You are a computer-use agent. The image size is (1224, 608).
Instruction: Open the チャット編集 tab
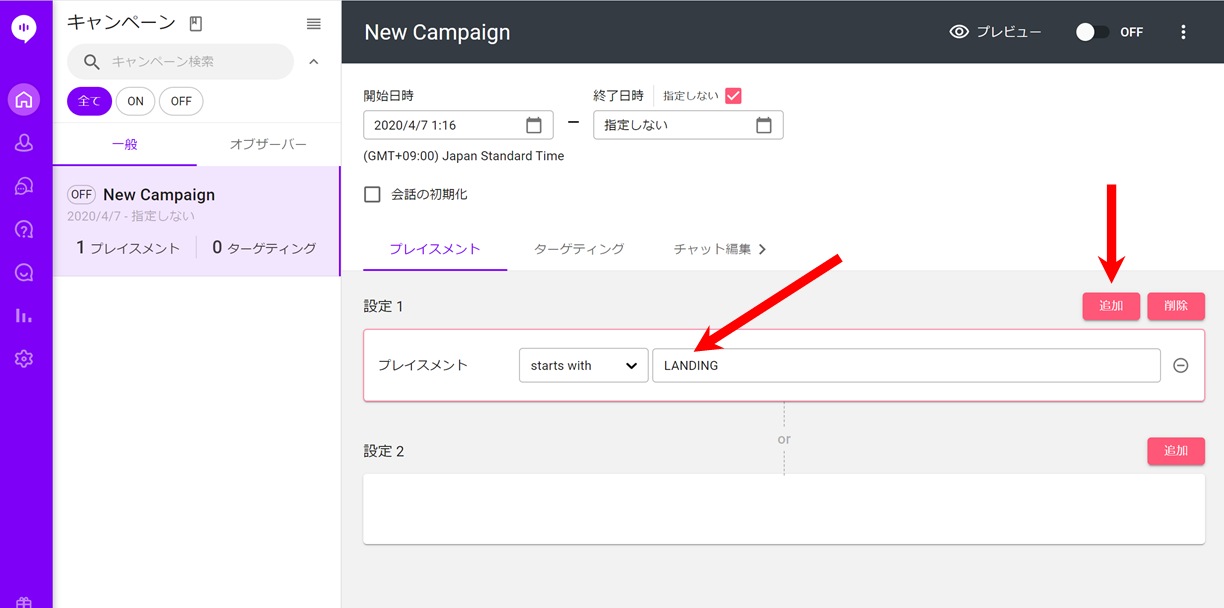712,249
